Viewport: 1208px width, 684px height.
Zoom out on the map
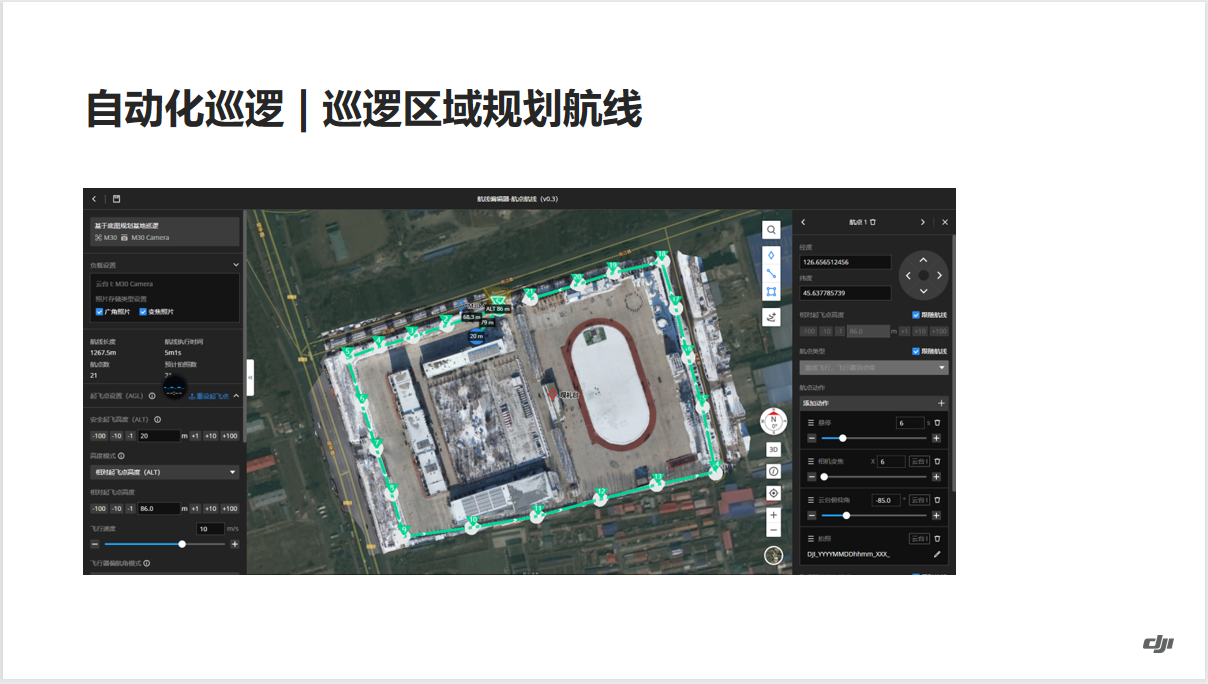click(x=773, y=530)
